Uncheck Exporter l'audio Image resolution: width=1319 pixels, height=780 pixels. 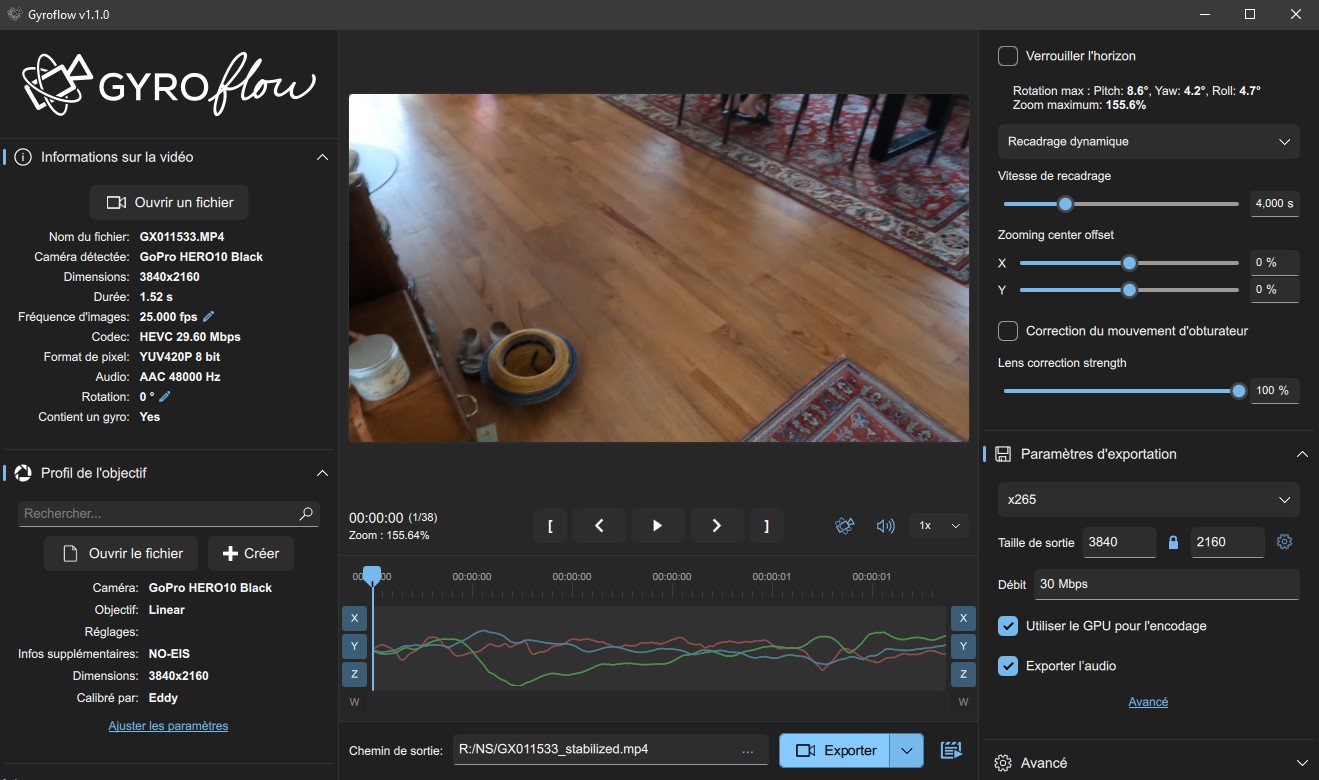click(1008, 666)
